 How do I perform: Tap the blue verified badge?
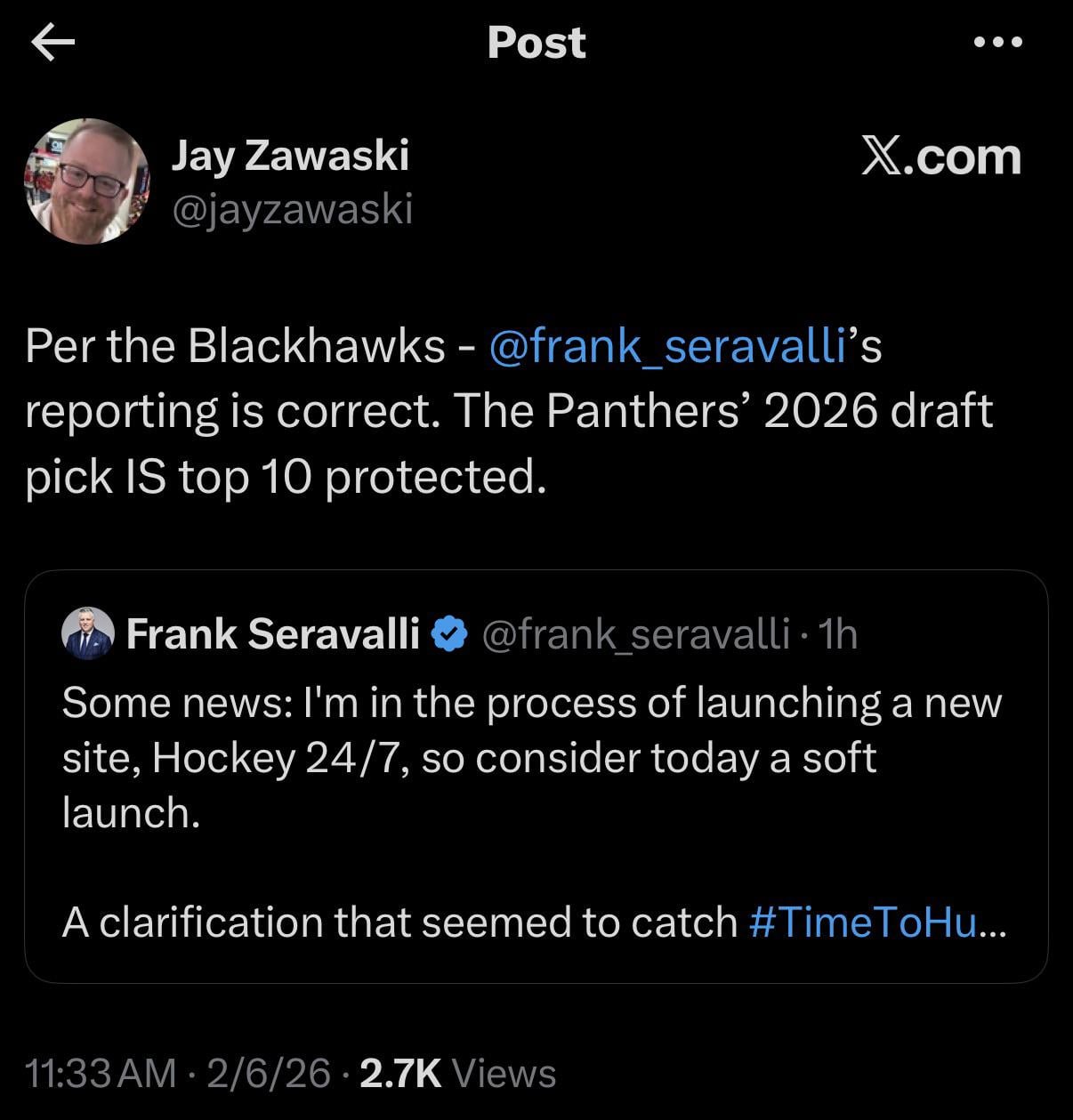coord(450,634)
